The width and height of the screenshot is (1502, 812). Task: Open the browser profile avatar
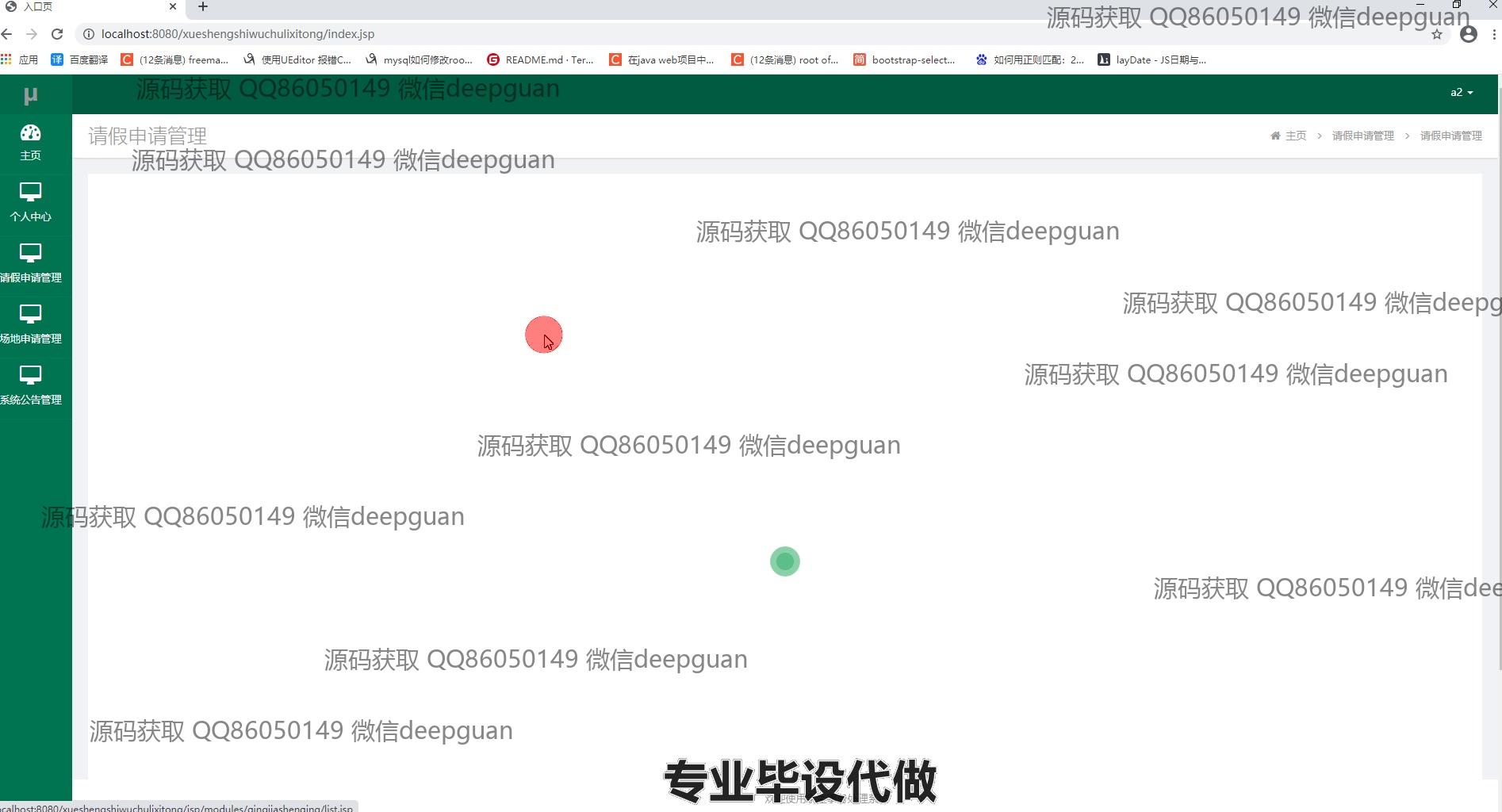coord(1469,34)
